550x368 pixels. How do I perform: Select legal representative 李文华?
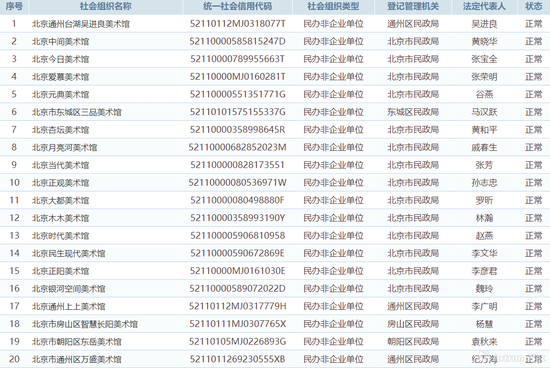[x=484, y=253]
